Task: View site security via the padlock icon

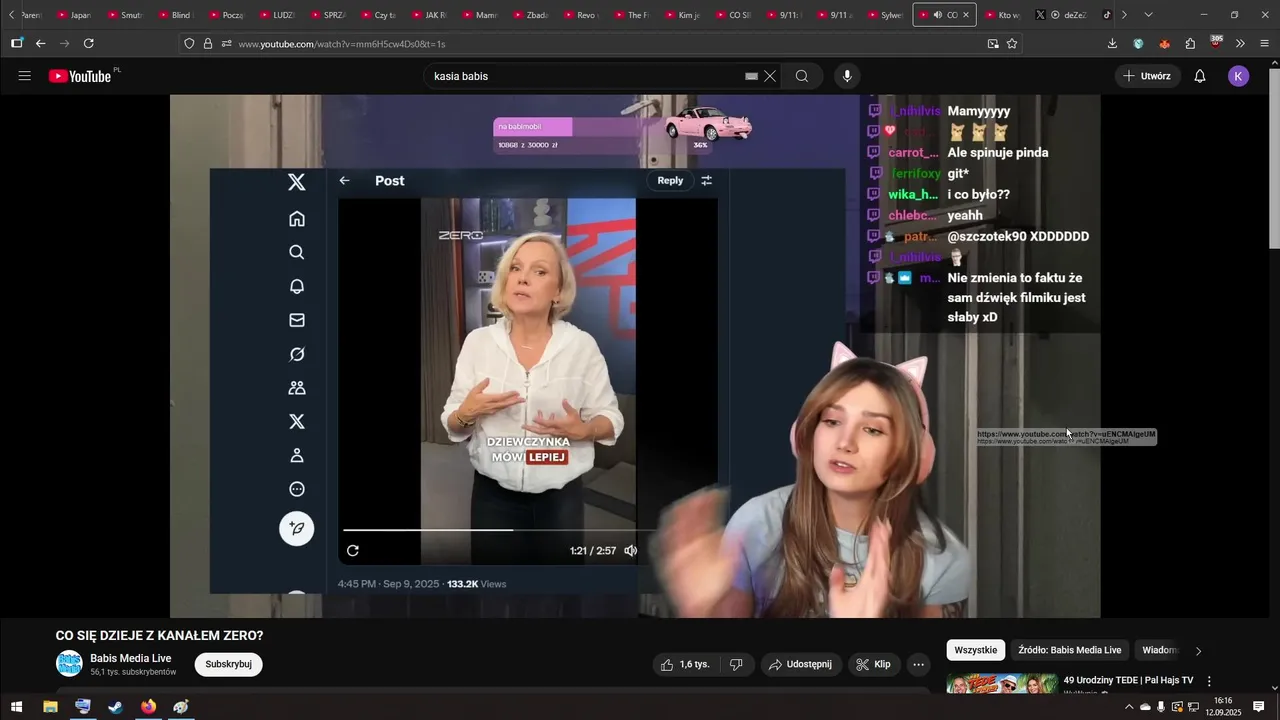Action: click(208, 44)
